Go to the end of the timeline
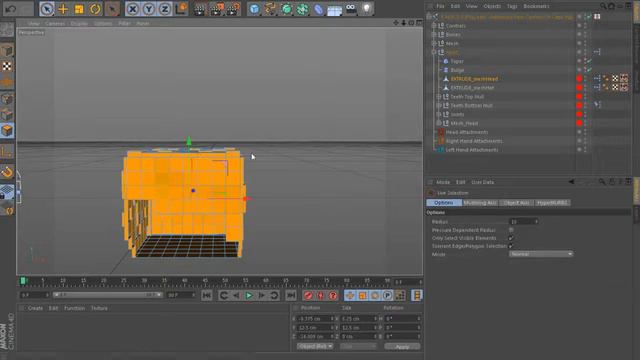 click(x=291, y=295)
